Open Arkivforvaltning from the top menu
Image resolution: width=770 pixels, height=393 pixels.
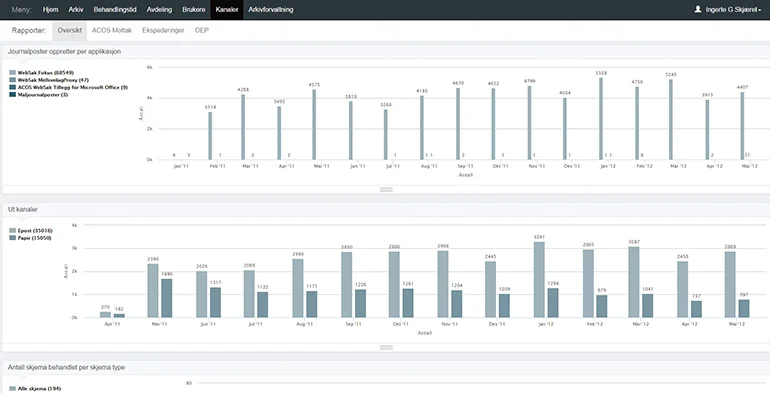pos(271,10)
